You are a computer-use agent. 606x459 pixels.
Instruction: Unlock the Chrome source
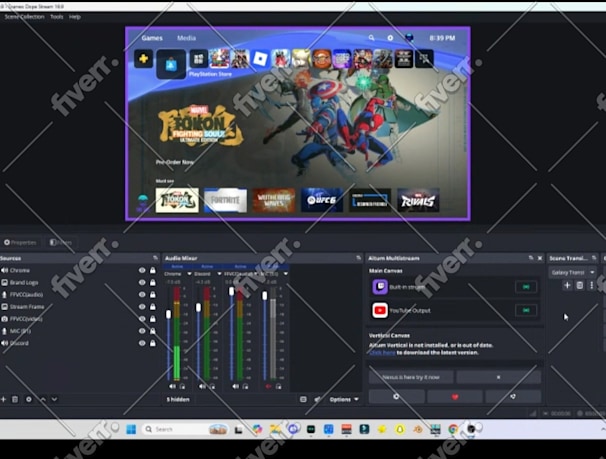153,270
